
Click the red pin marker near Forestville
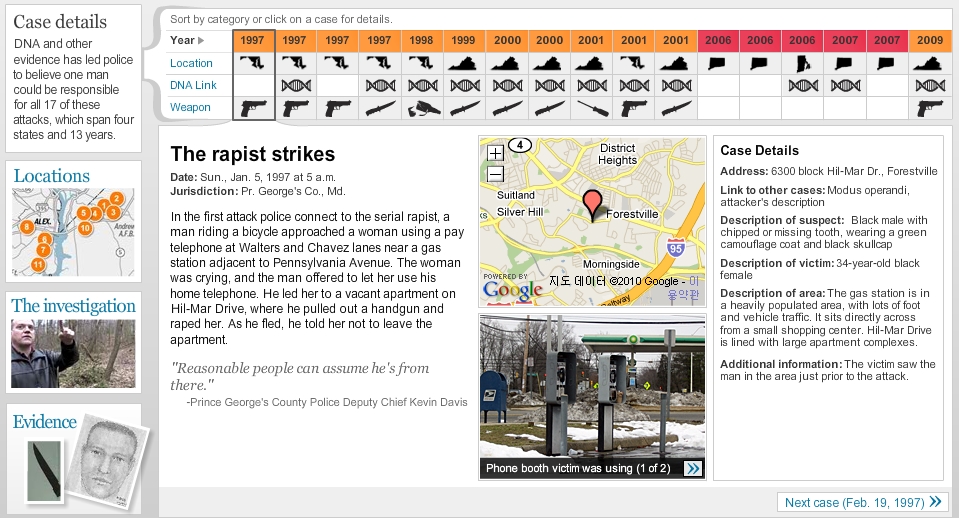pyautogui.click(x=592, y=204)
